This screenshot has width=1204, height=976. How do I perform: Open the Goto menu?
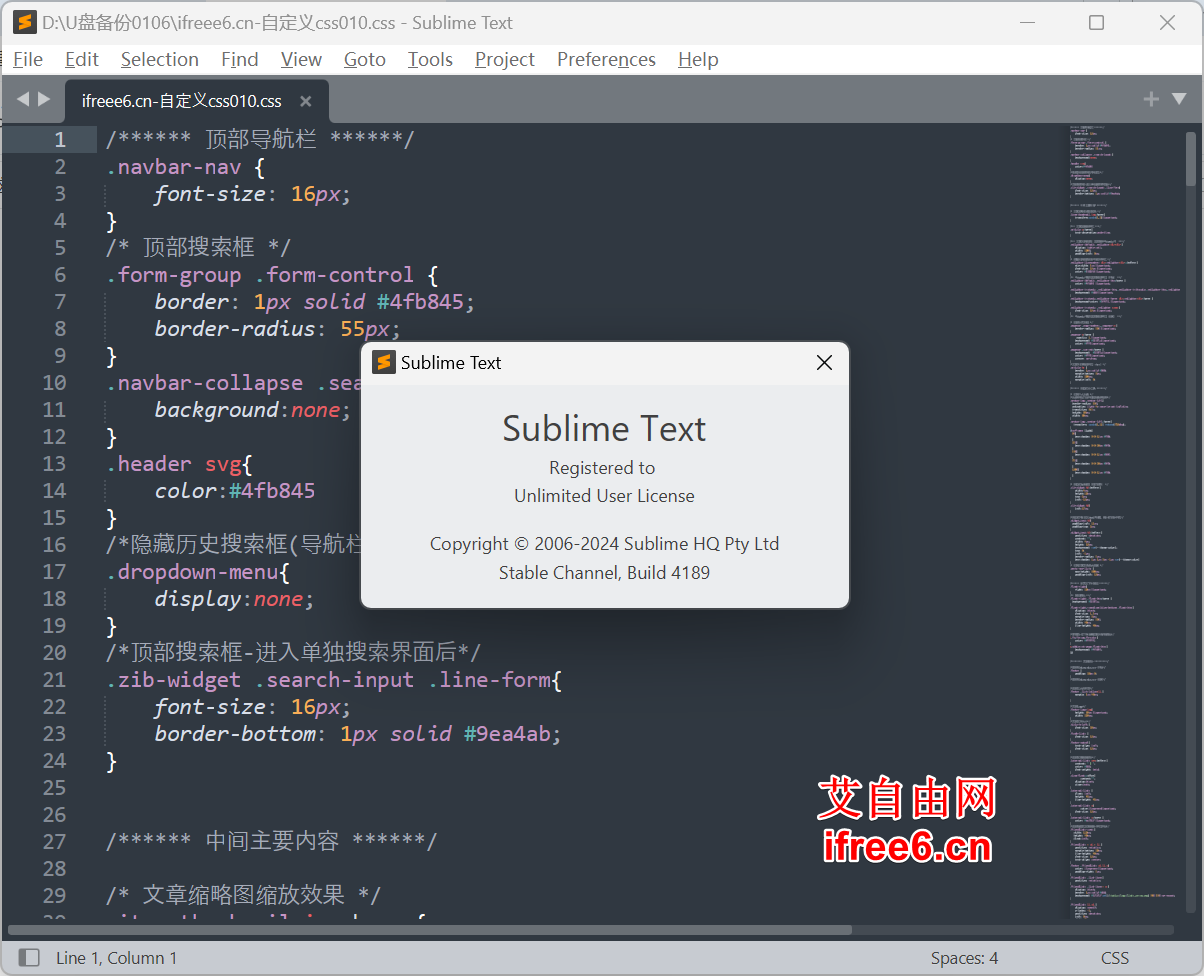click(364, 59)
